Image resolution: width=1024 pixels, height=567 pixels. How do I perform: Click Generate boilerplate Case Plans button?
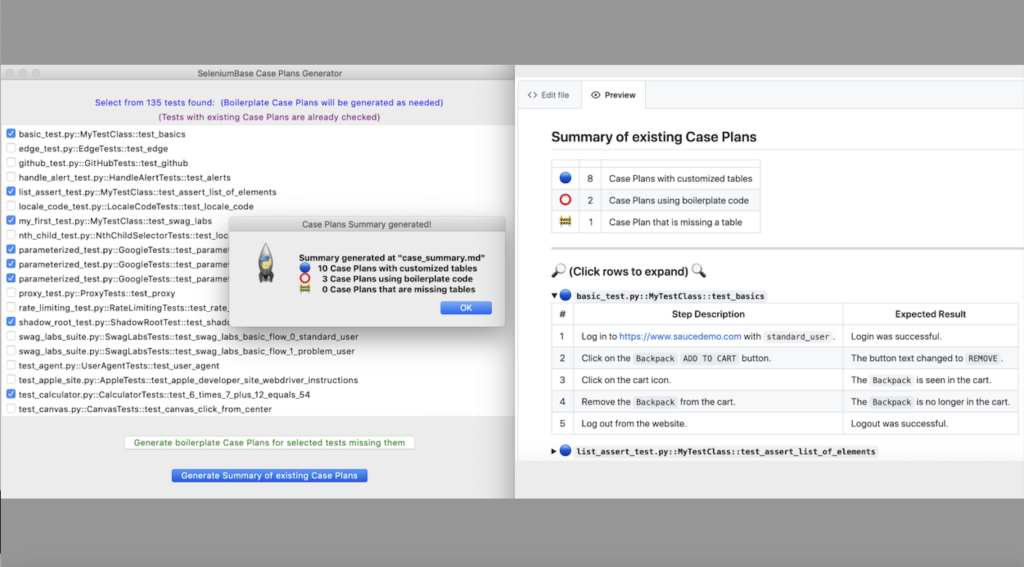(x=269, y=442)
